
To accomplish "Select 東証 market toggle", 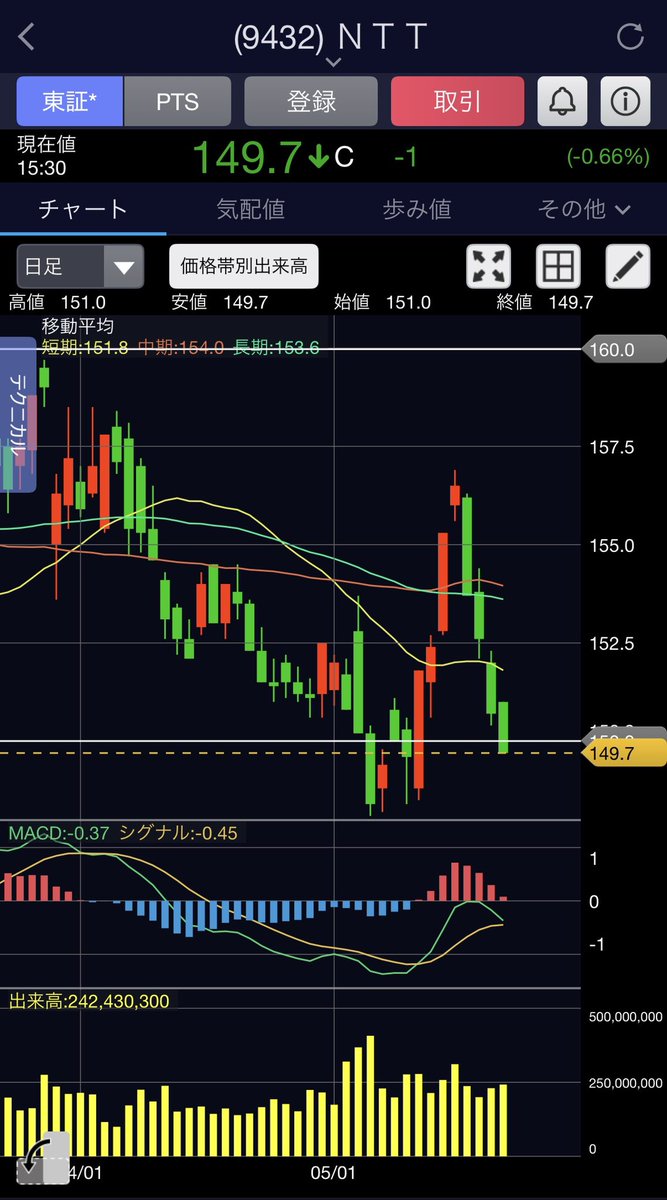I will (x=69, y=101).
